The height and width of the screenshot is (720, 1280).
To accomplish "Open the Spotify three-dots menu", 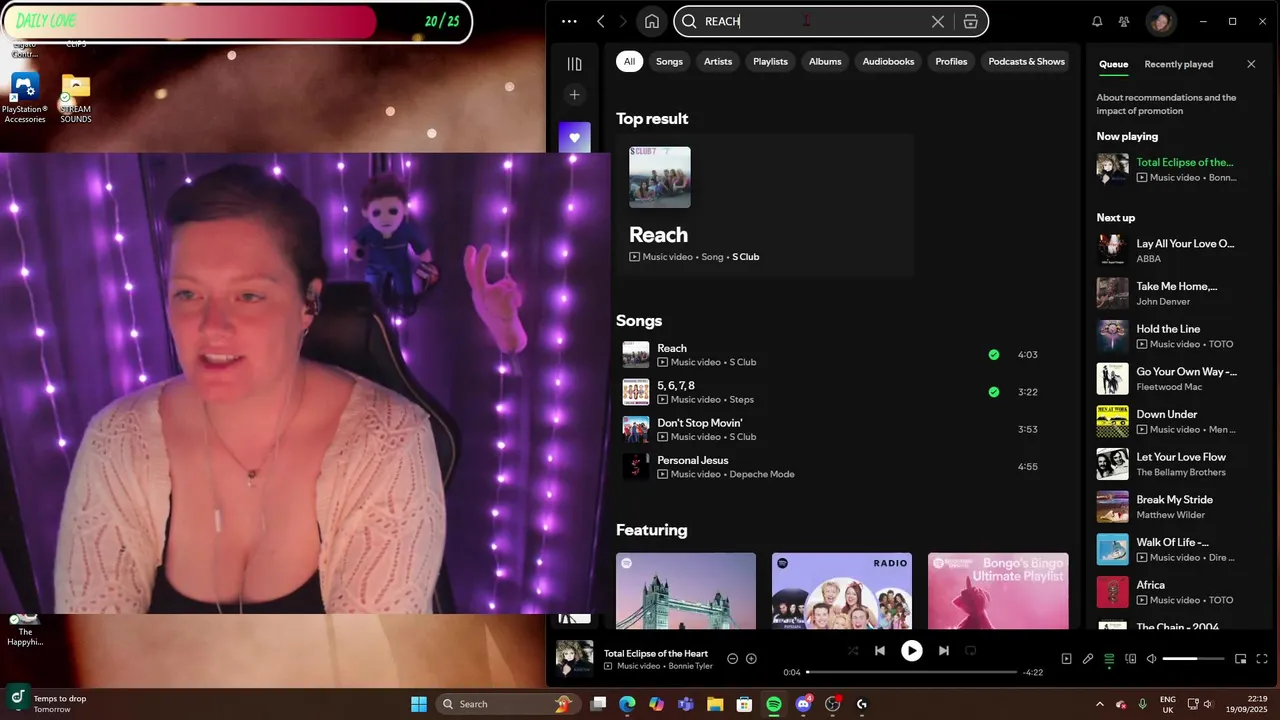I will pyautogui.click(x=569, y=21).
